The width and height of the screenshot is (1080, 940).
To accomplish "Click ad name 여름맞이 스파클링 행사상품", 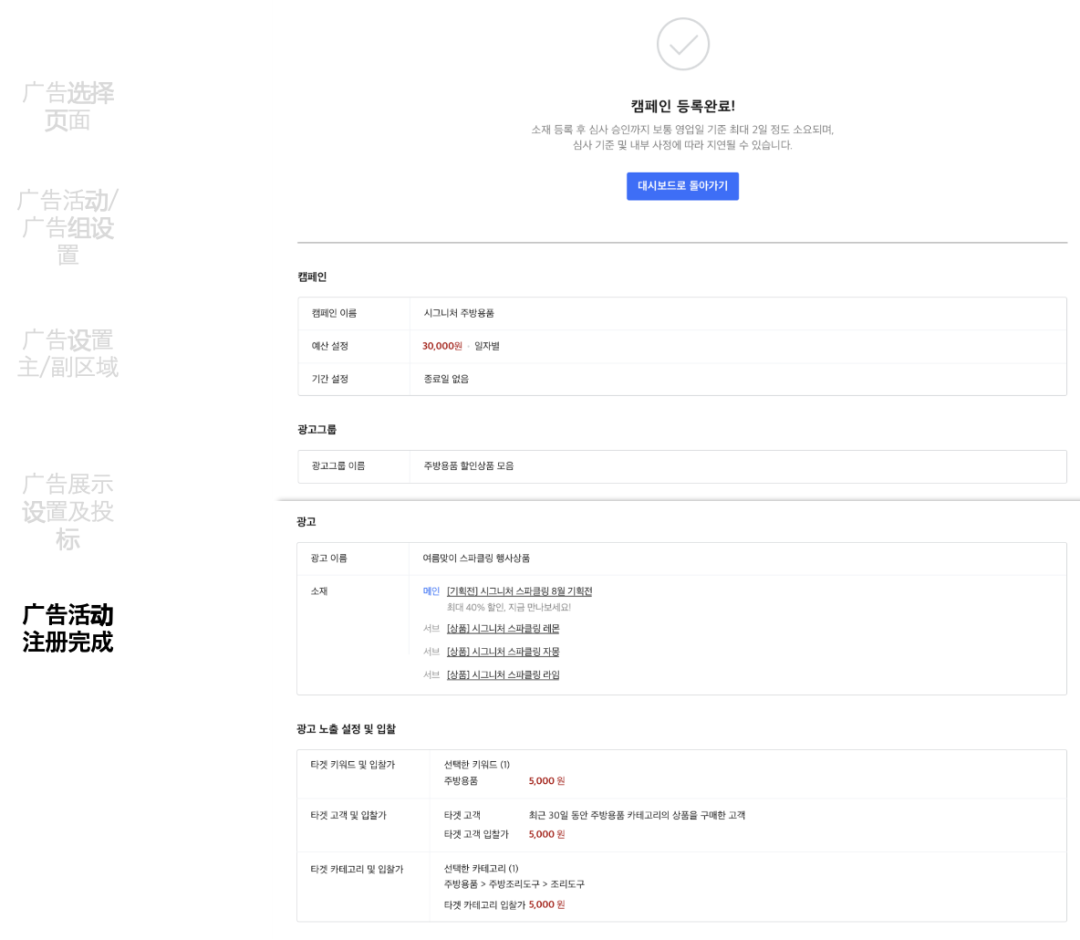I will click(x=476, y=558).
